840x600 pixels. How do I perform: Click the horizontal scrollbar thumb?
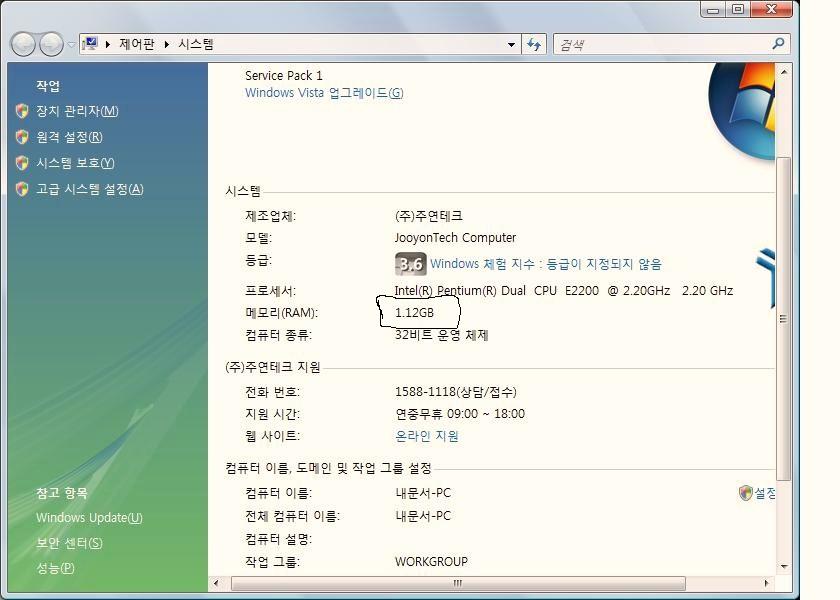coord(458,583)
